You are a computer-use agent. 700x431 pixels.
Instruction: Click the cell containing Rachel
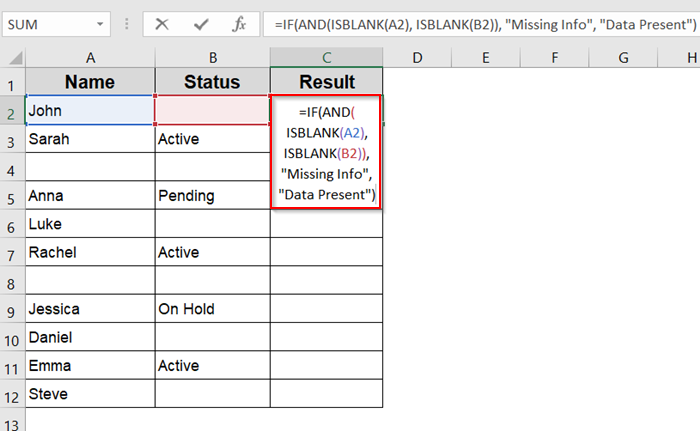[x=90, y=252]
